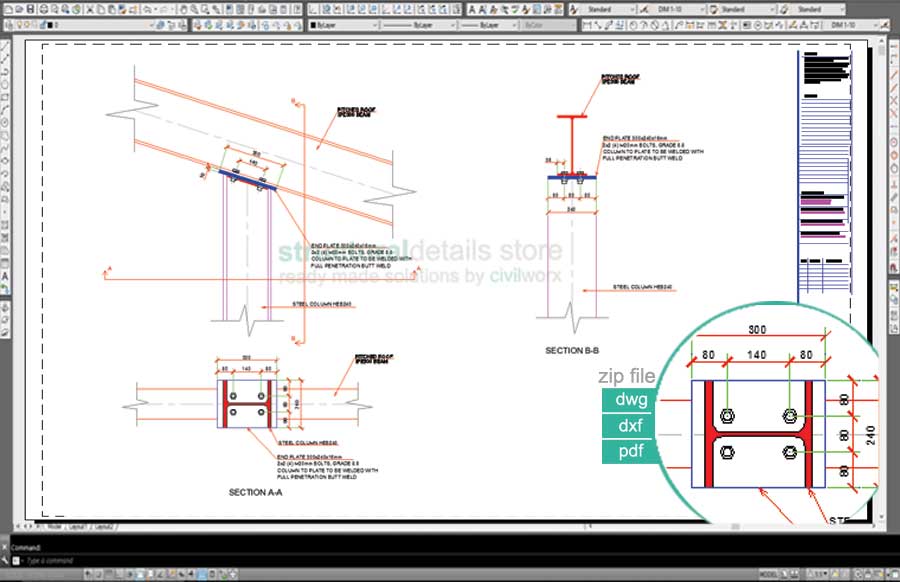
Task: Click the MODEL button in status bar
Action: click(768, 574)
